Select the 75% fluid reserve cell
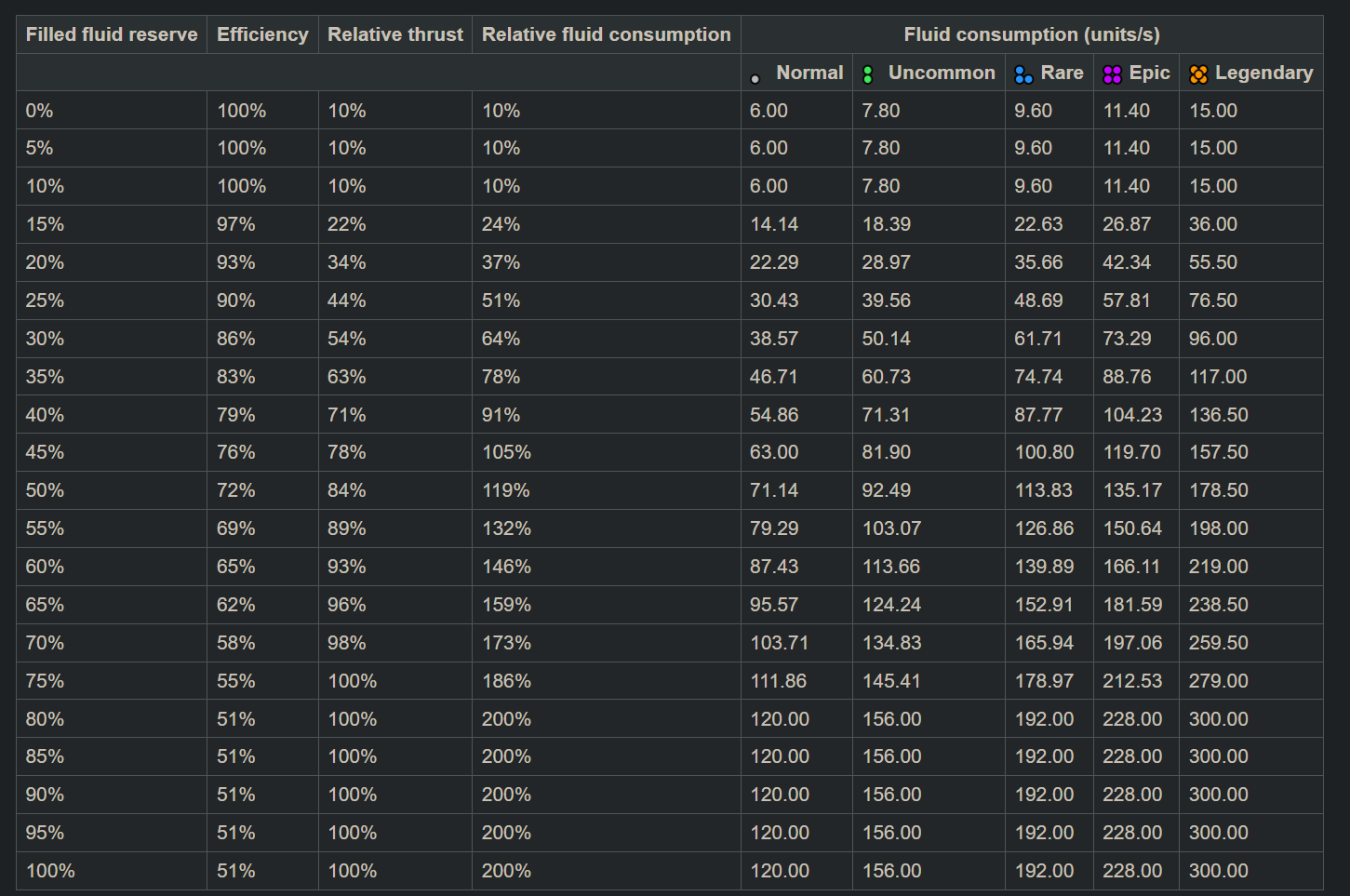 pyautogui.click(x=112, y=681)
